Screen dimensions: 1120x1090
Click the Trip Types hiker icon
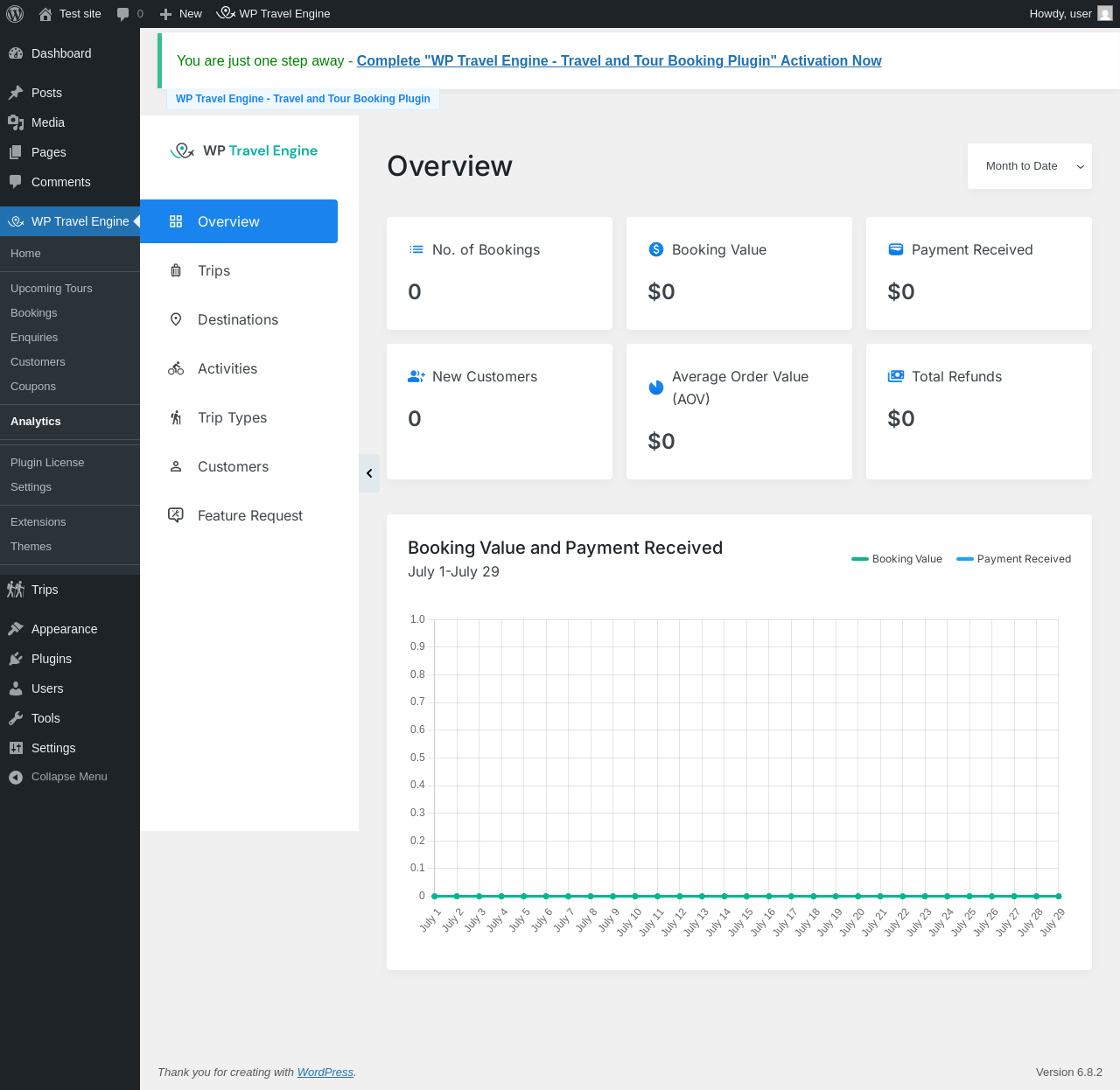(176, 417)
